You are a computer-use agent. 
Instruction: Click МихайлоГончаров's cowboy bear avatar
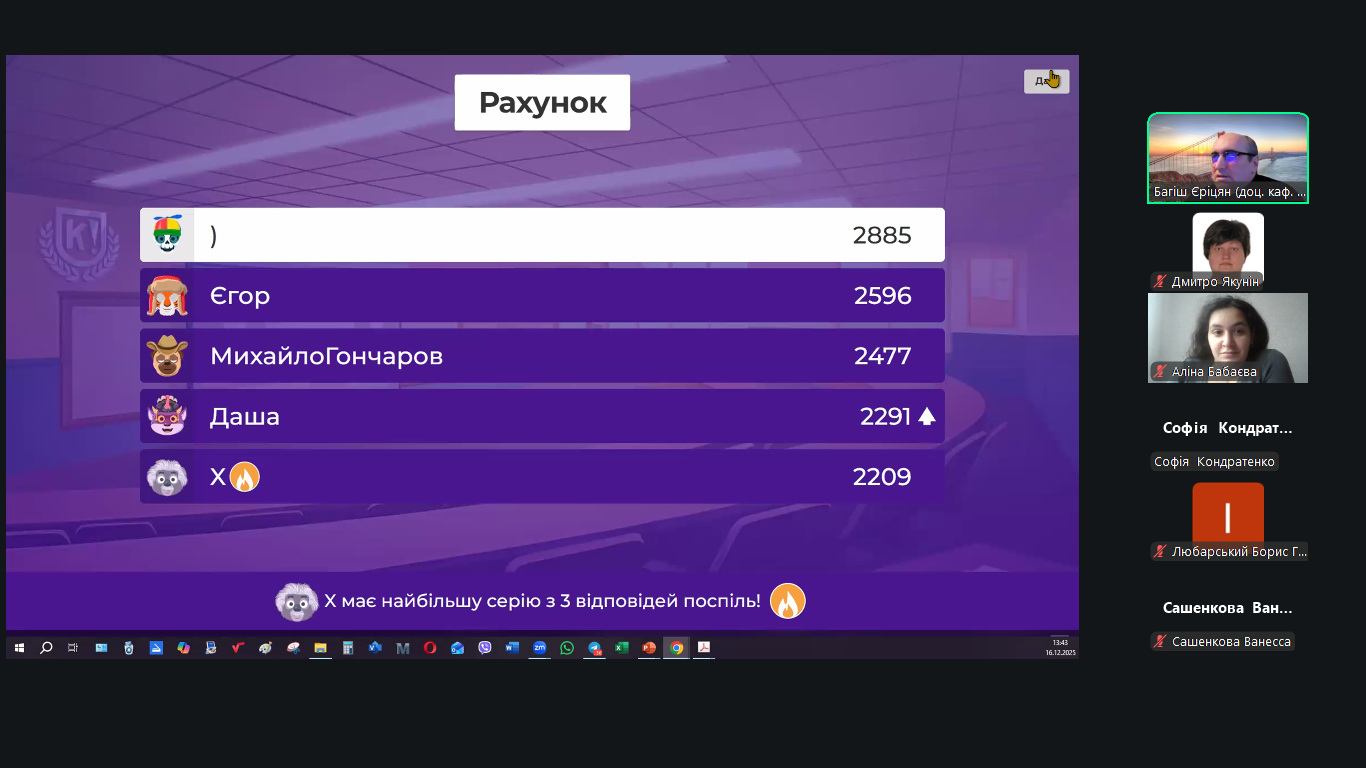pyautogui.click(x=167, y=356)
